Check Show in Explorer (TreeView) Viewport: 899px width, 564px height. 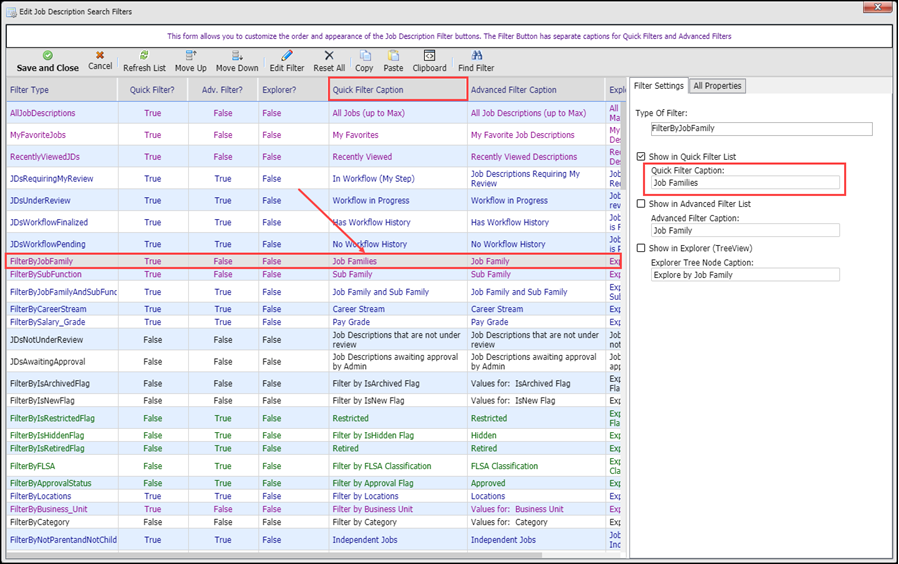(642, 248)
